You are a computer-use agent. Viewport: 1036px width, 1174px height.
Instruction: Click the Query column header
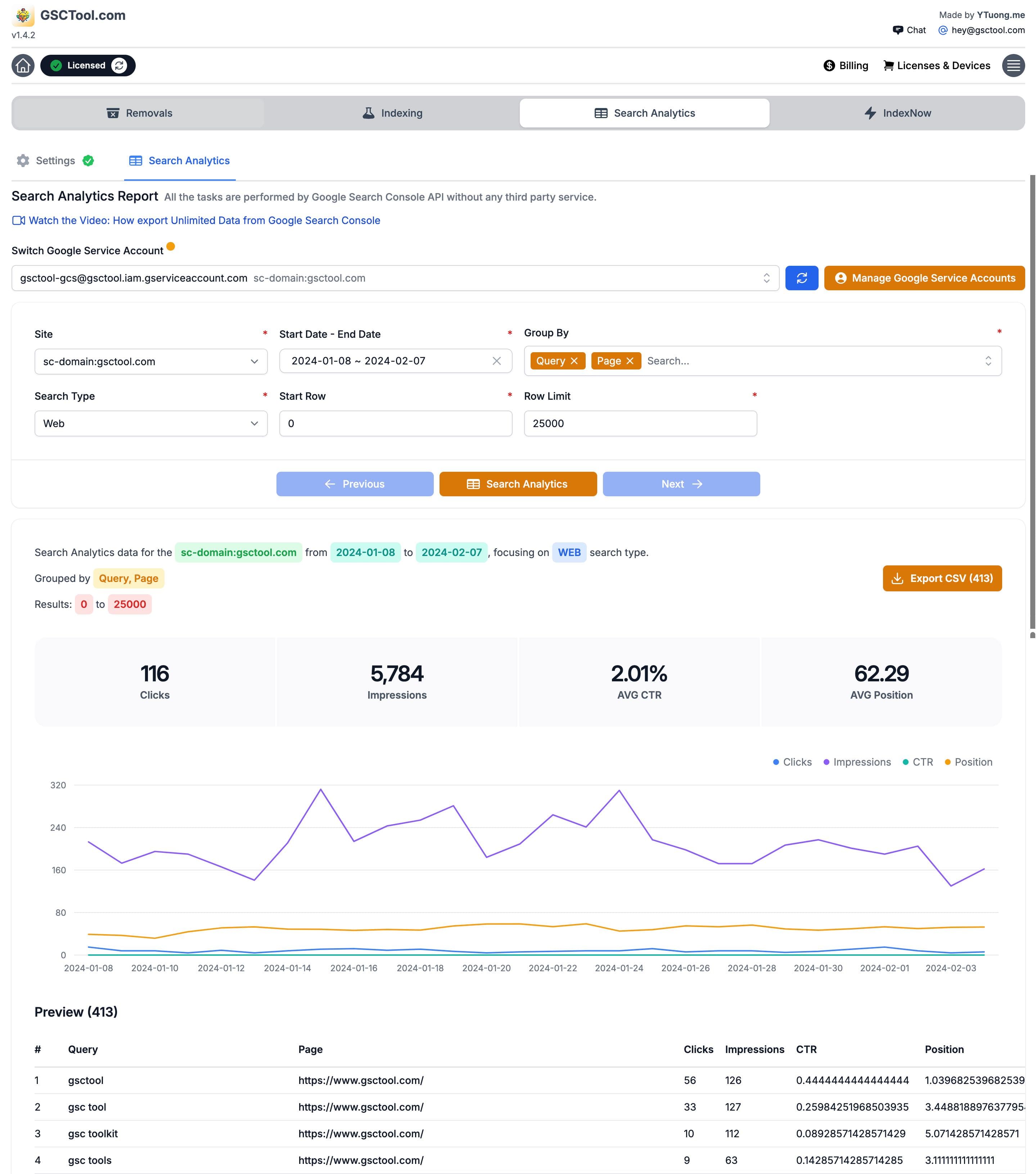(83, 1049)
